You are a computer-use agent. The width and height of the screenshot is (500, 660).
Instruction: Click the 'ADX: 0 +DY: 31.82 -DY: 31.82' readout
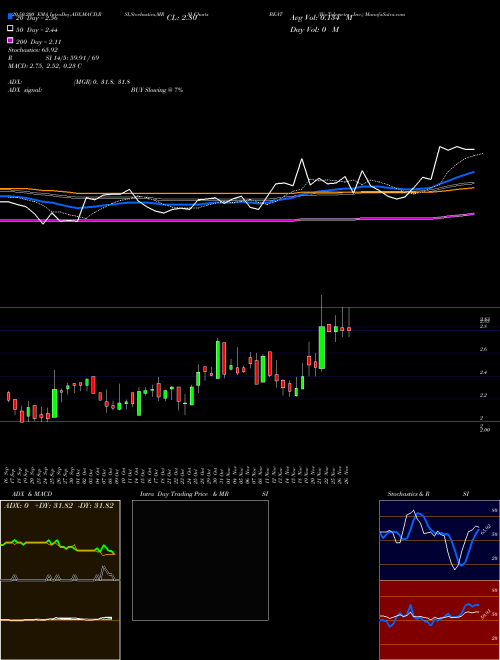59,506
